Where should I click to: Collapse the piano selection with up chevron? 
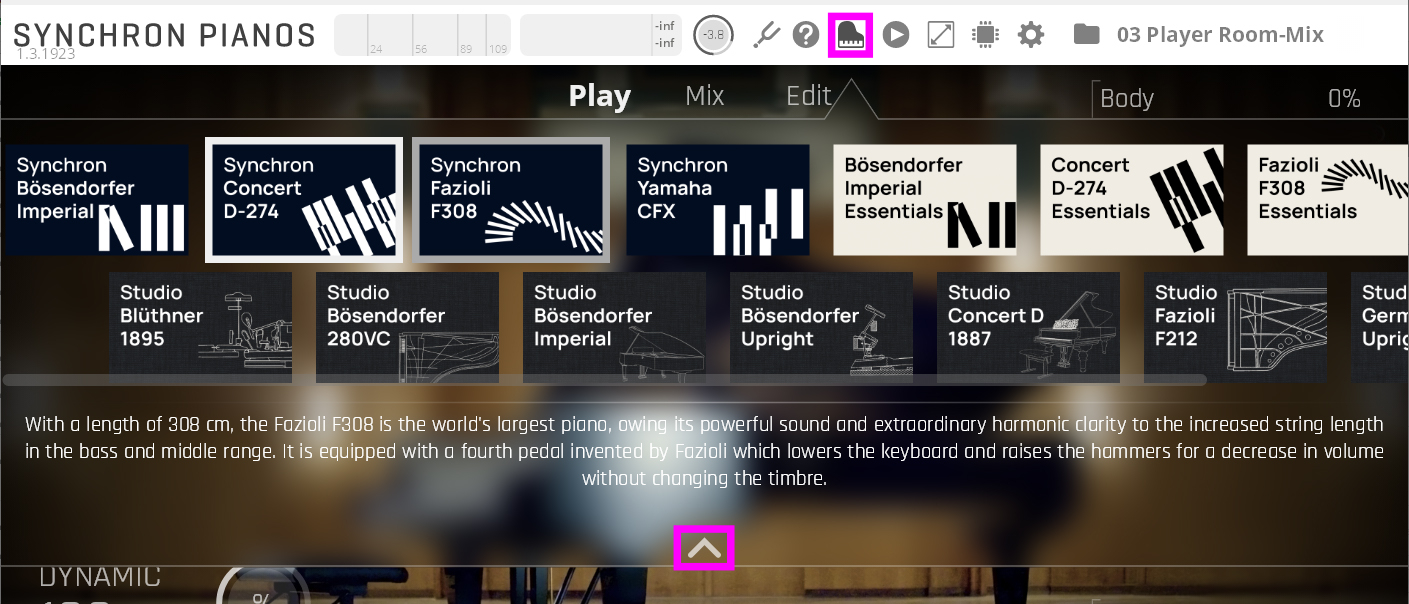coord(705,548)
